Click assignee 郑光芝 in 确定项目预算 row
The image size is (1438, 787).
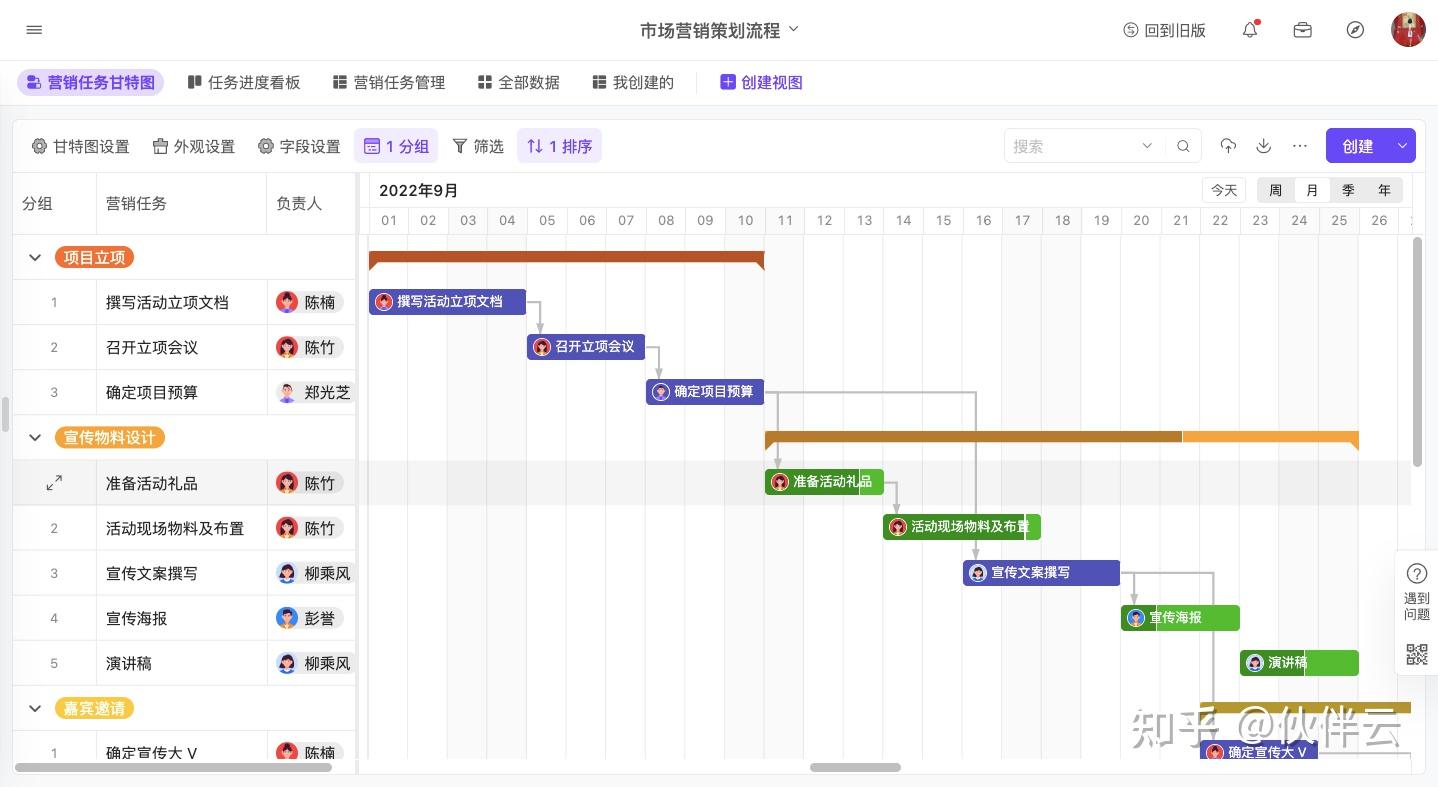point(315,392)
